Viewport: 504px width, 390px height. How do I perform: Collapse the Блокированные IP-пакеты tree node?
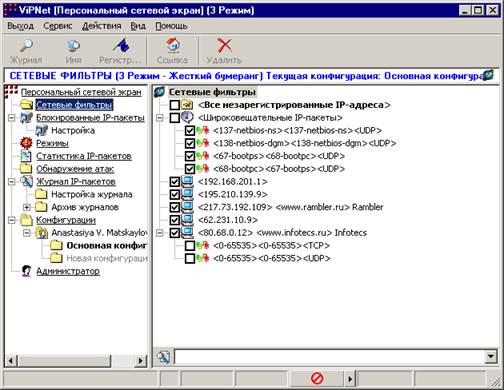(x=12, y=118)
